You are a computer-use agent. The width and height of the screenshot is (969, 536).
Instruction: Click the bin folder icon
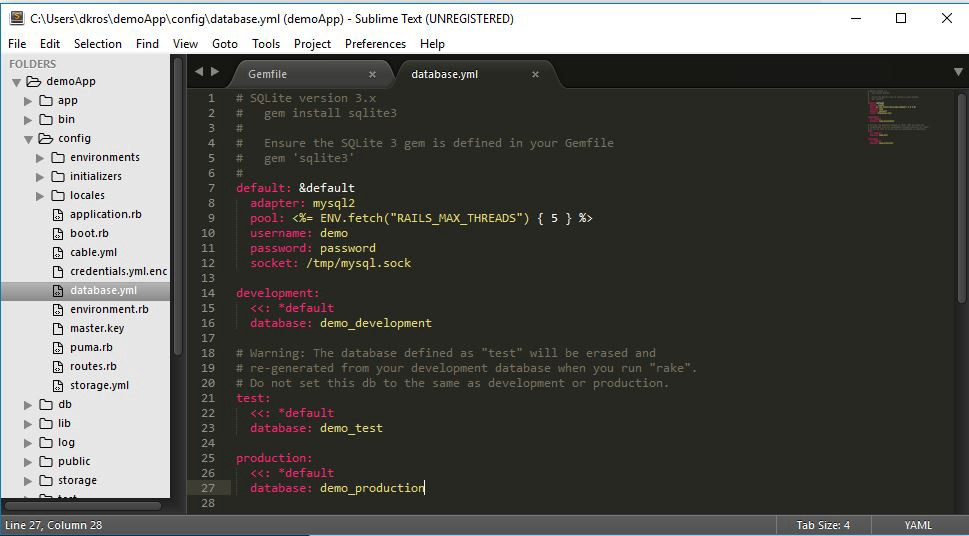46,119
